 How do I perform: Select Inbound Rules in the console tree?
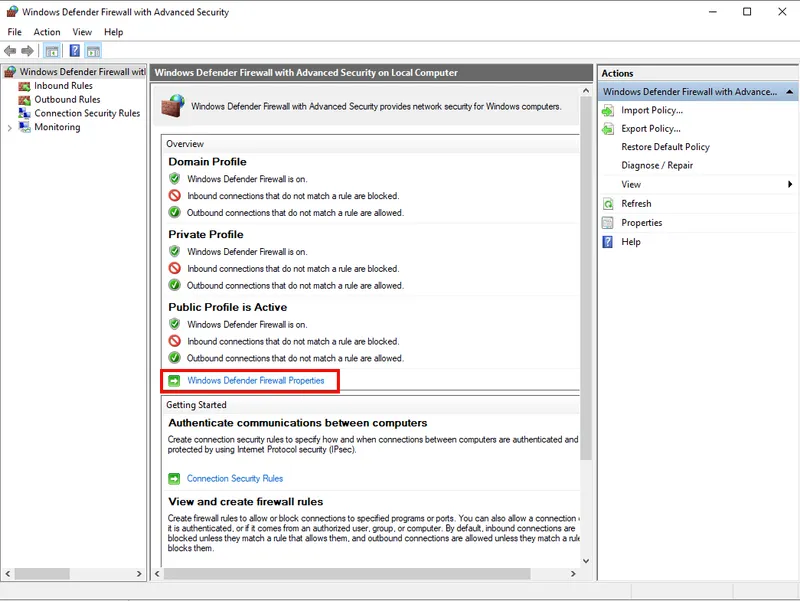point(63,86)
